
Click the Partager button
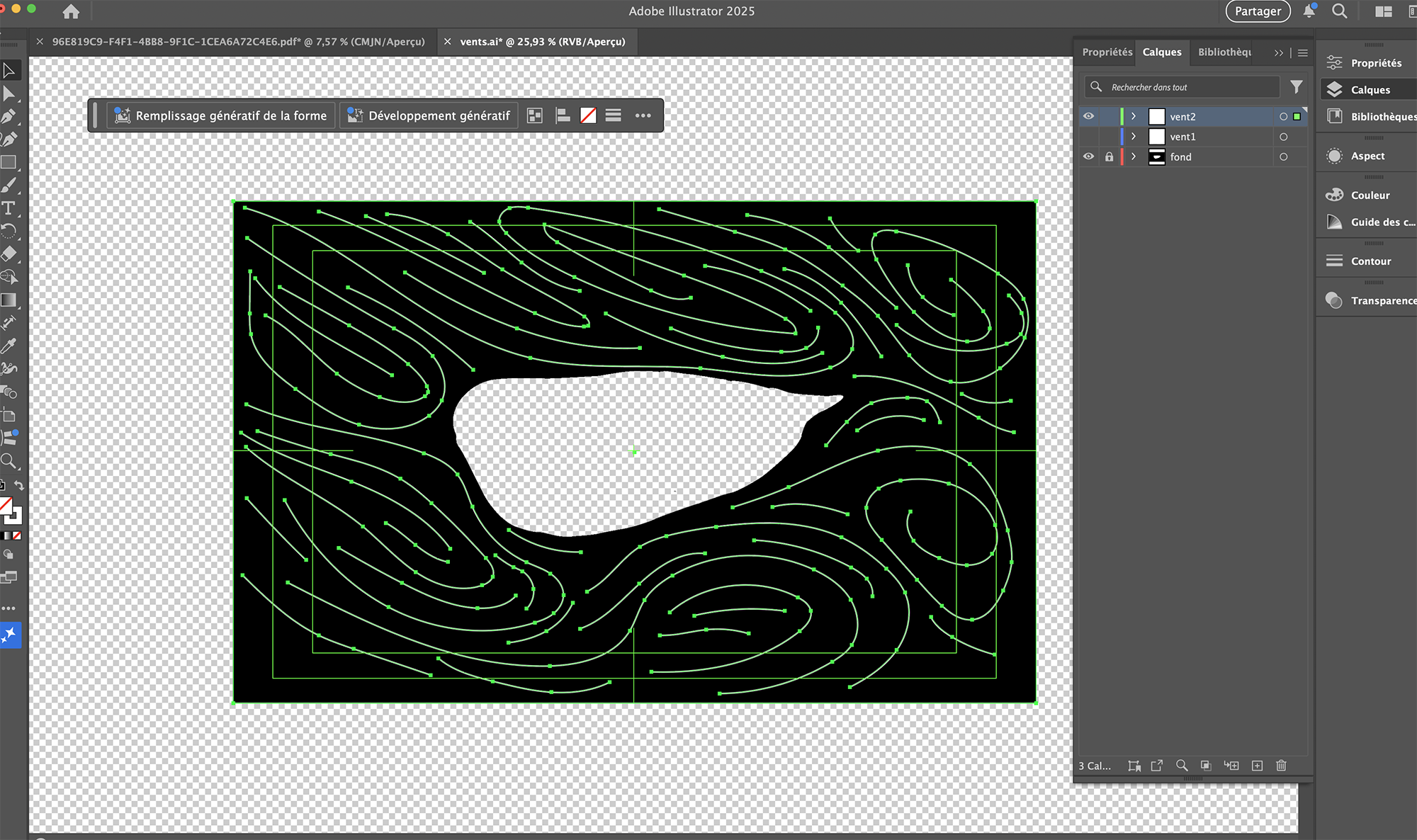[1258, 11]
